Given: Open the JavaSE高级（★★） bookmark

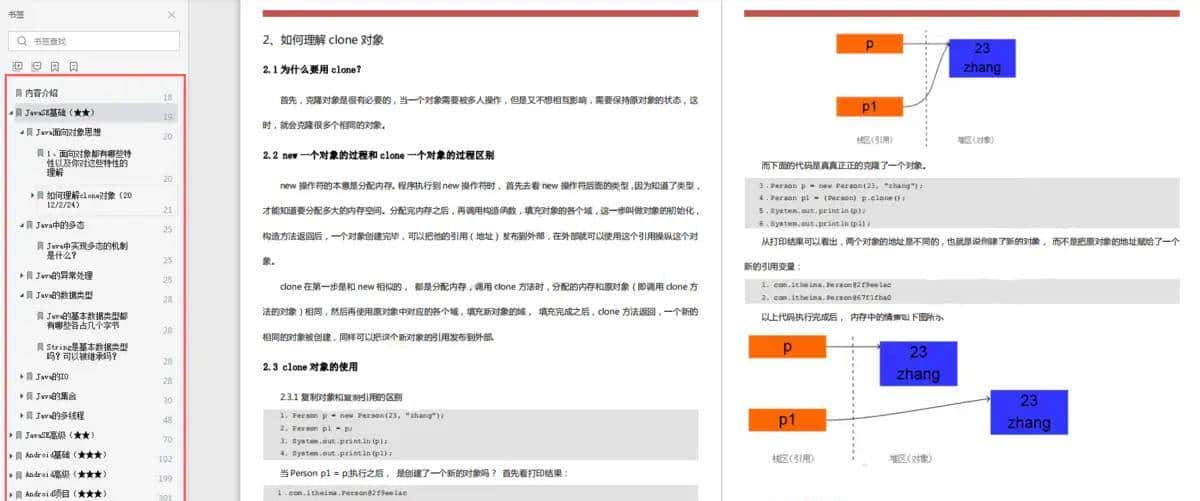Looking at the screenshot, I should 59,435.
